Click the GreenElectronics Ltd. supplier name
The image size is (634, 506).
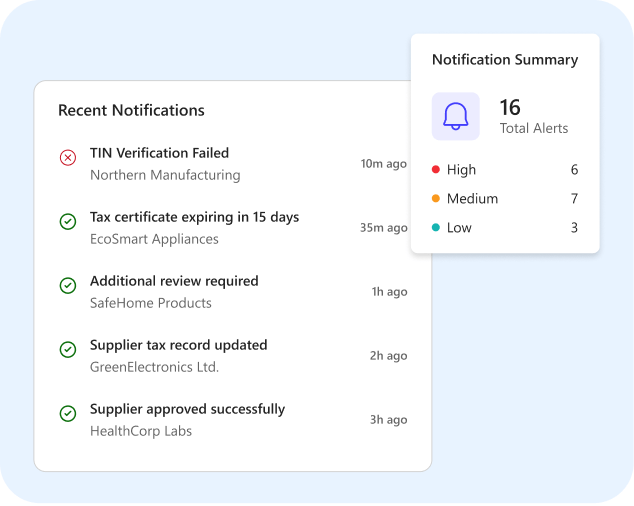coord(154,367)
